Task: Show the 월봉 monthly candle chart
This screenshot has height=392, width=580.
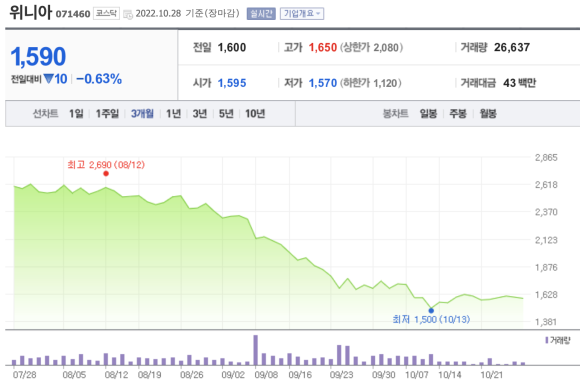Action: [x=488, y=114]
